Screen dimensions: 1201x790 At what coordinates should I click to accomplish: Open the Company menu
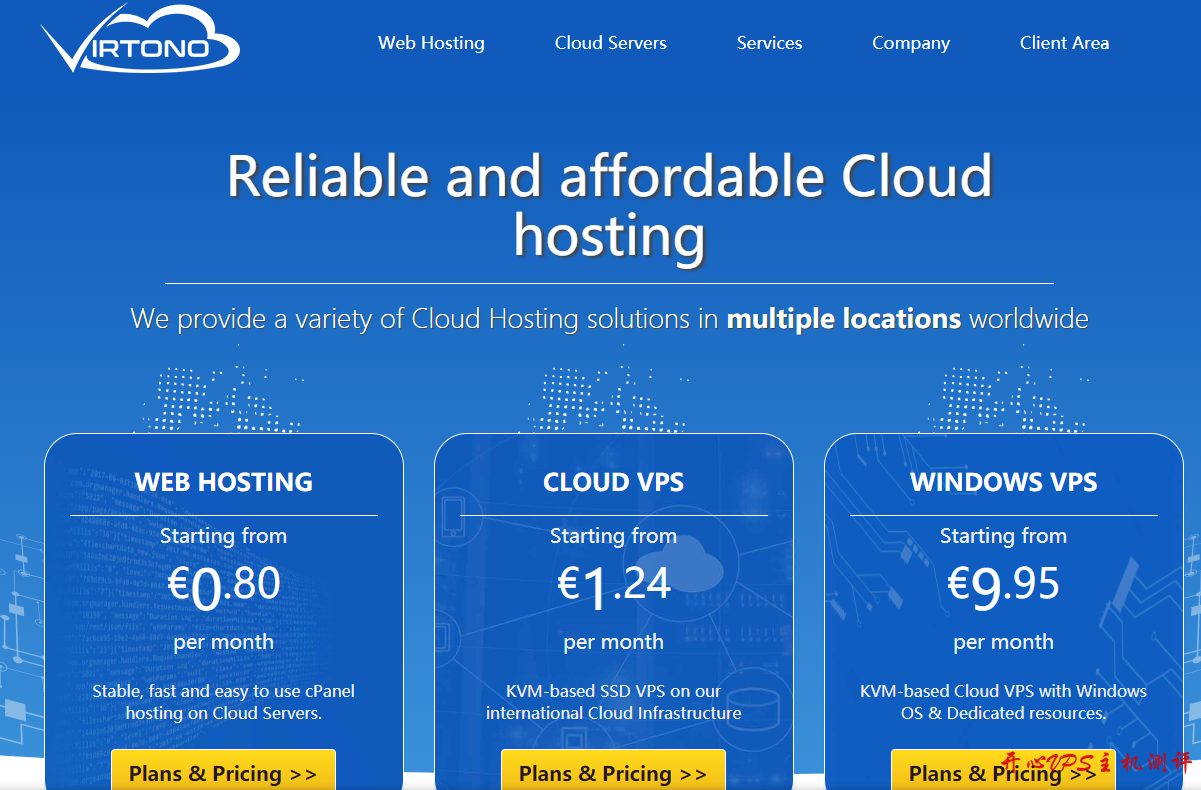911,43
